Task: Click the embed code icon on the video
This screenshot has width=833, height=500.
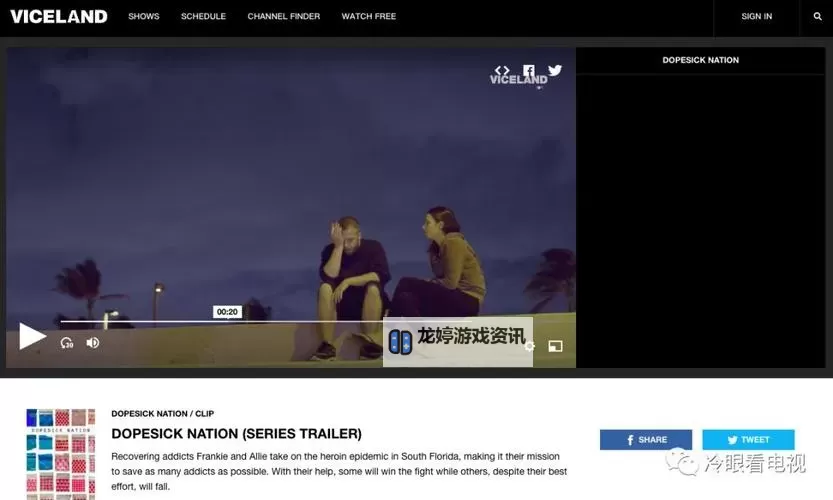Action: (x=502, y=71)
